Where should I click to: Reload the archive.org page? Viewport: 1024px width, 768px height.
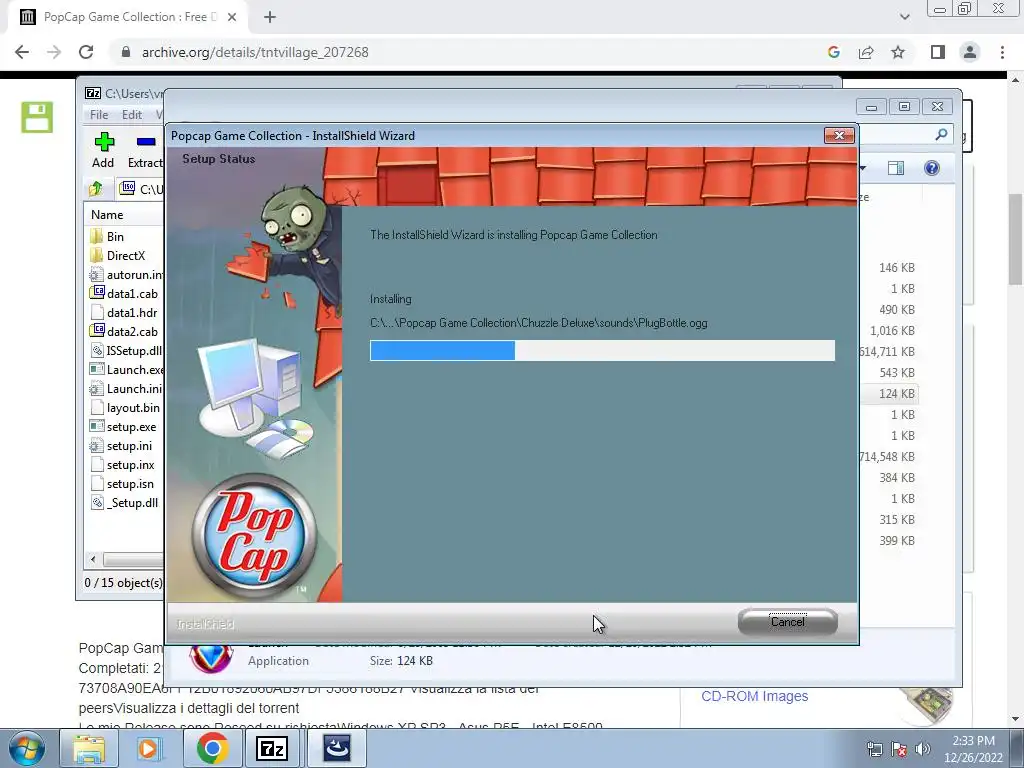[x=86, y=52]
